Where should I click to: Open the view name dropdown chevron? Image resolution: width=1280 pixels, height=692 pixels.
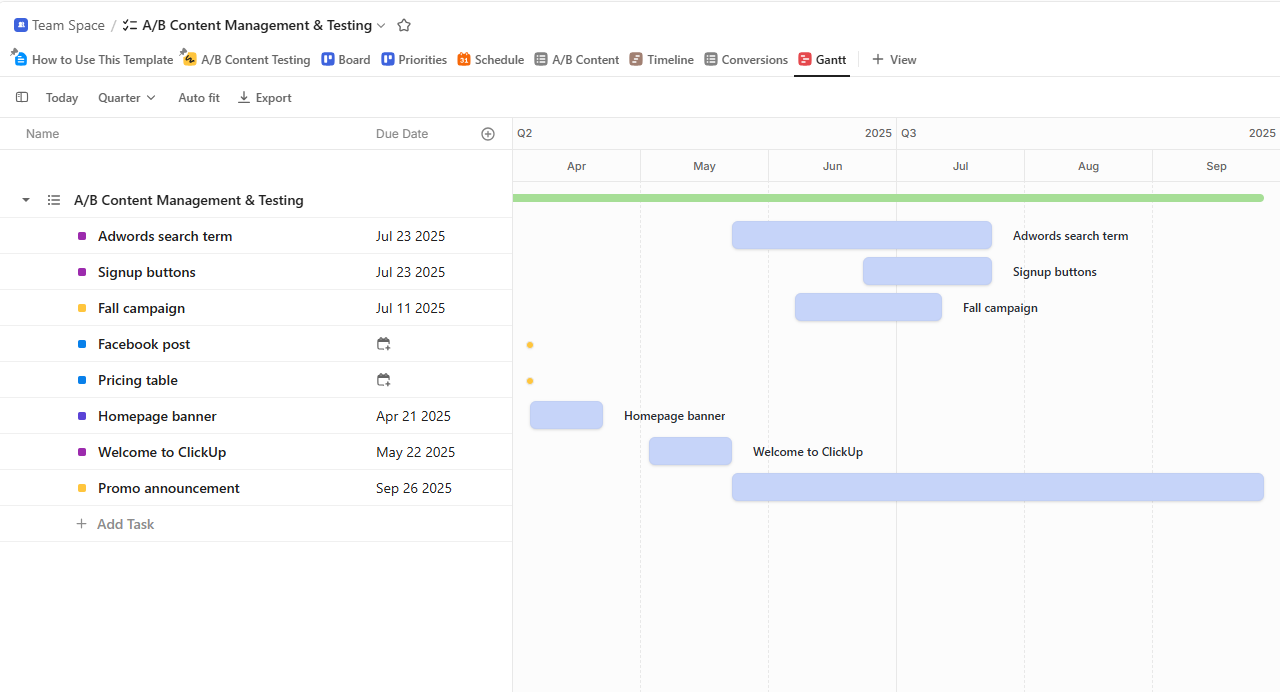click(380, 25)
